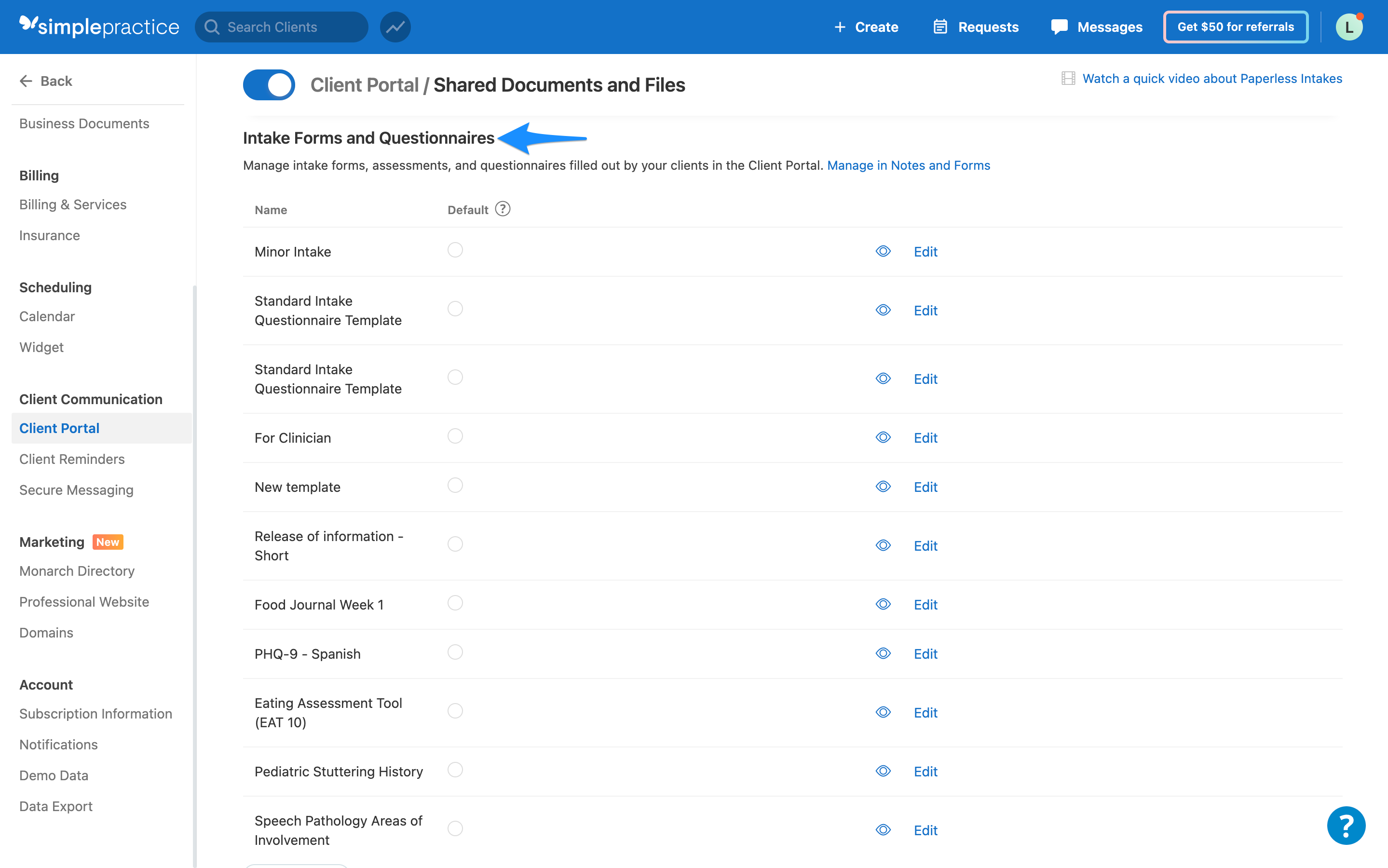The image size is (1388, 868).
Task: Click Get $50 for referrals button
Action: click(x=1235, y=27)
